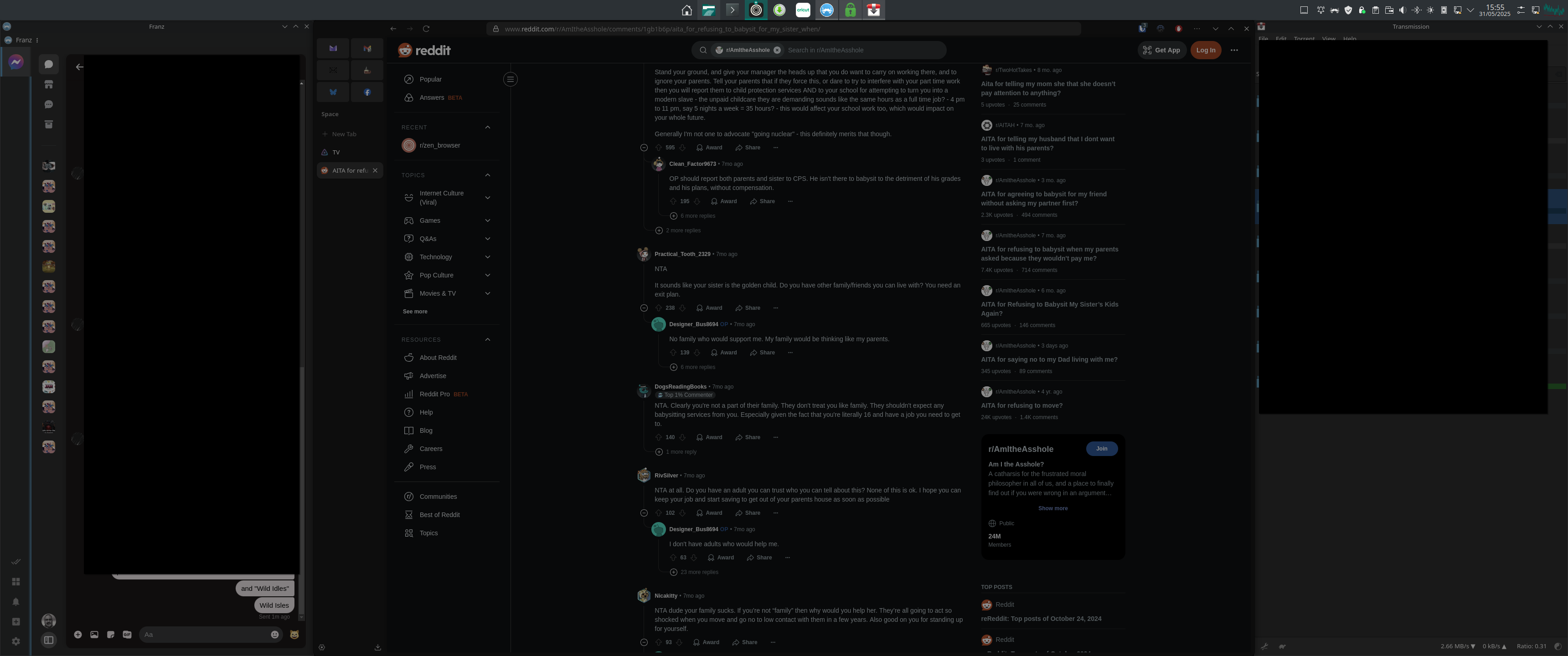
Task: Open the Transmission app in the top dock
Action: tap(873, 10)
